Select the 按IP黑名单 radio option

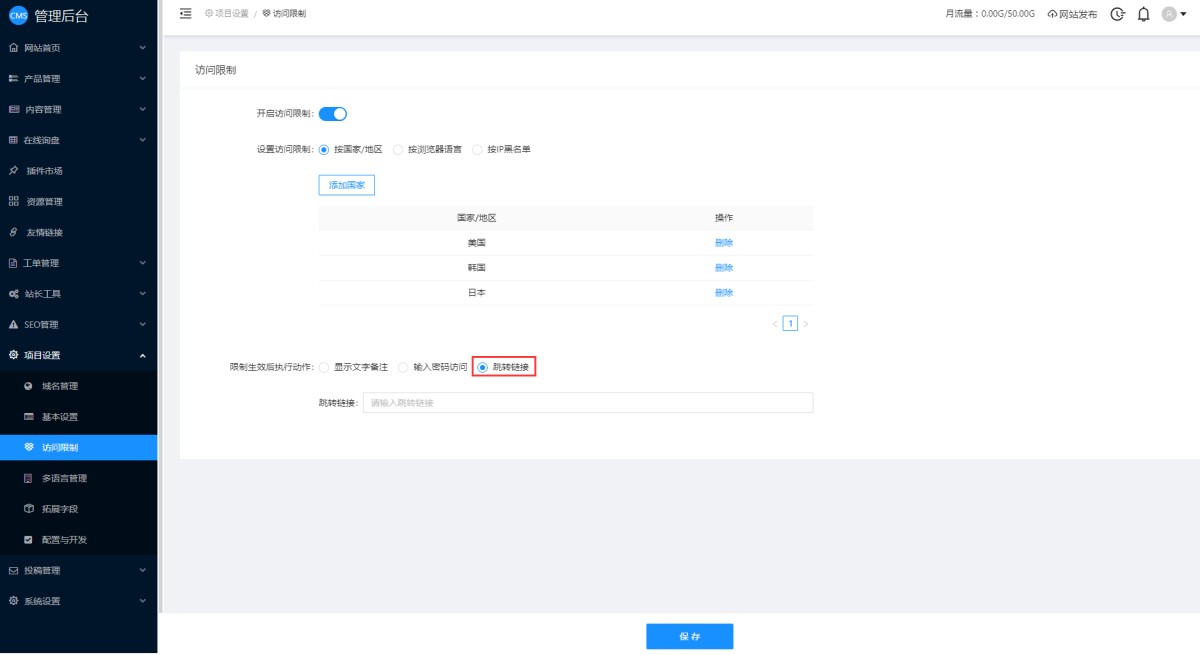[x=478, y=150]
